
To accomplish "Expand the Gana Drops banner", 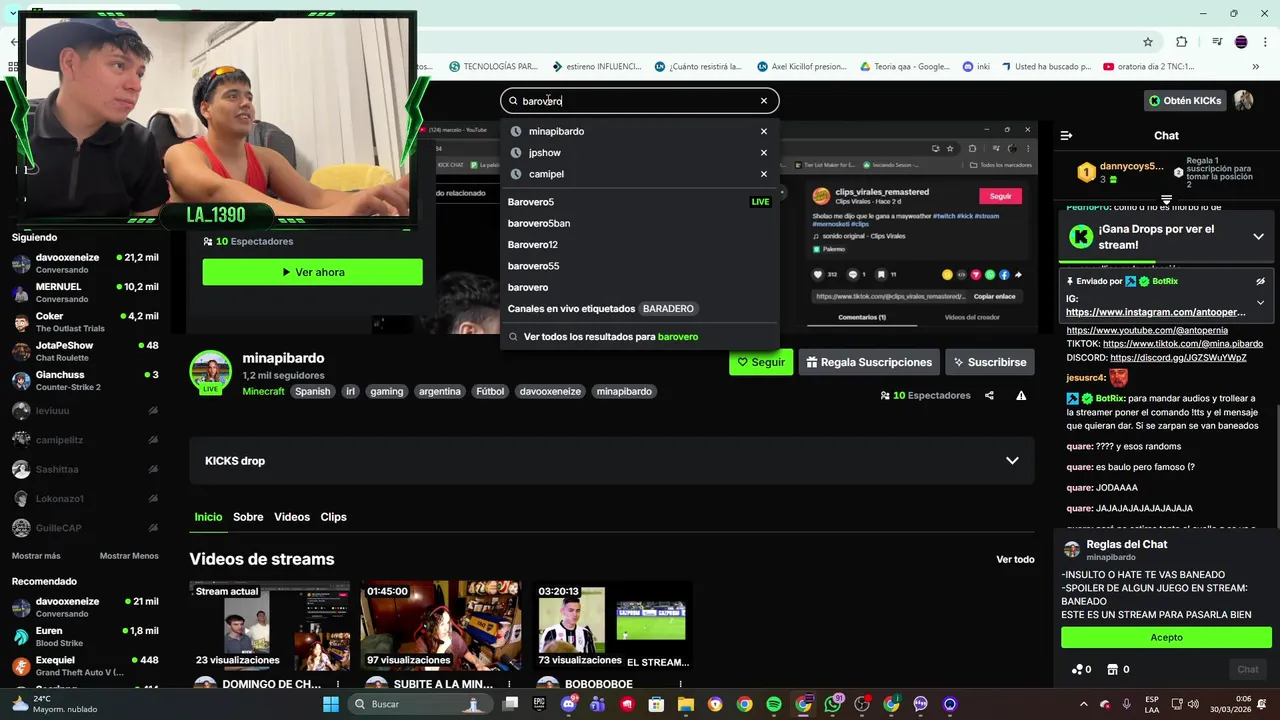I will [x=1258, y=237].
